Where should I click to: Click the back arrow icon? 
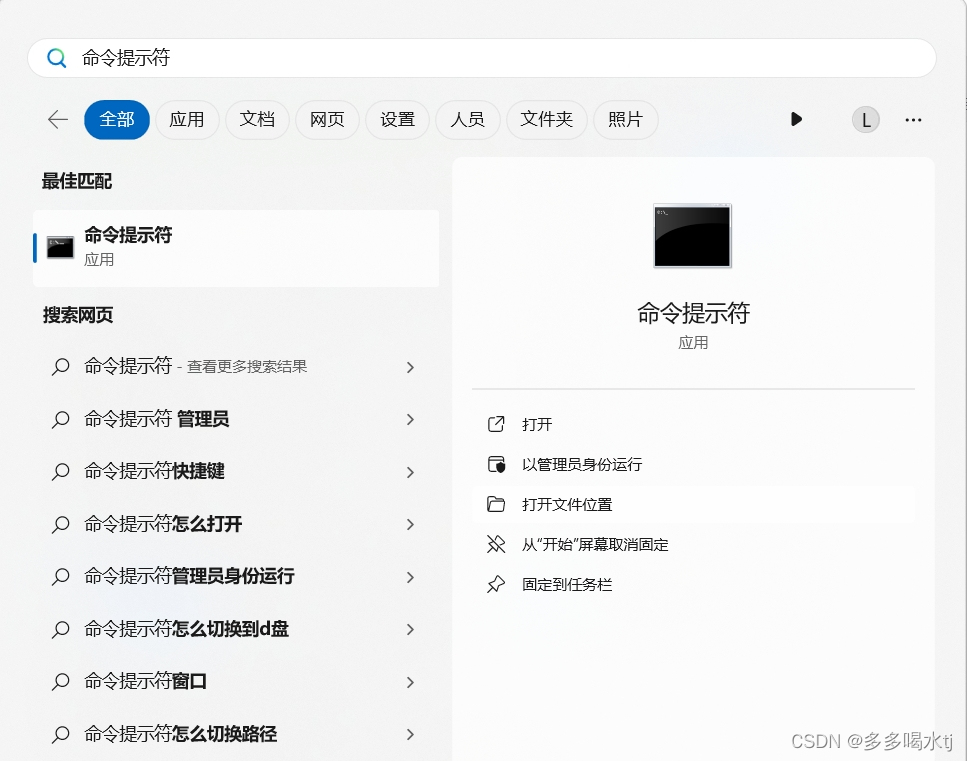58,119
